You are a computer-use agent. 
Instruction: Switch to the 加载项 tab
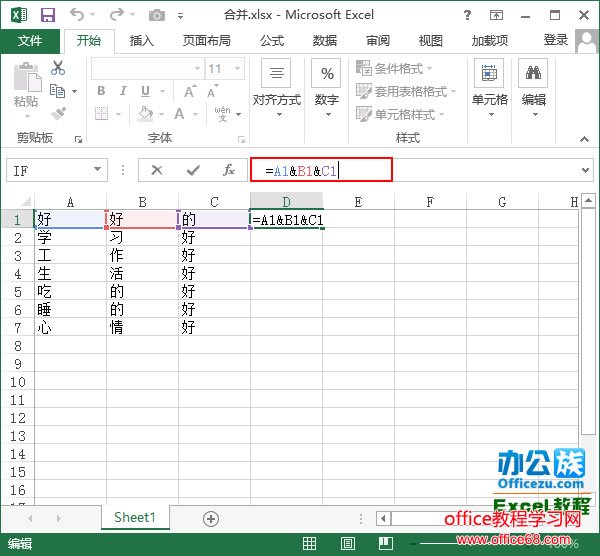point(490,41)
